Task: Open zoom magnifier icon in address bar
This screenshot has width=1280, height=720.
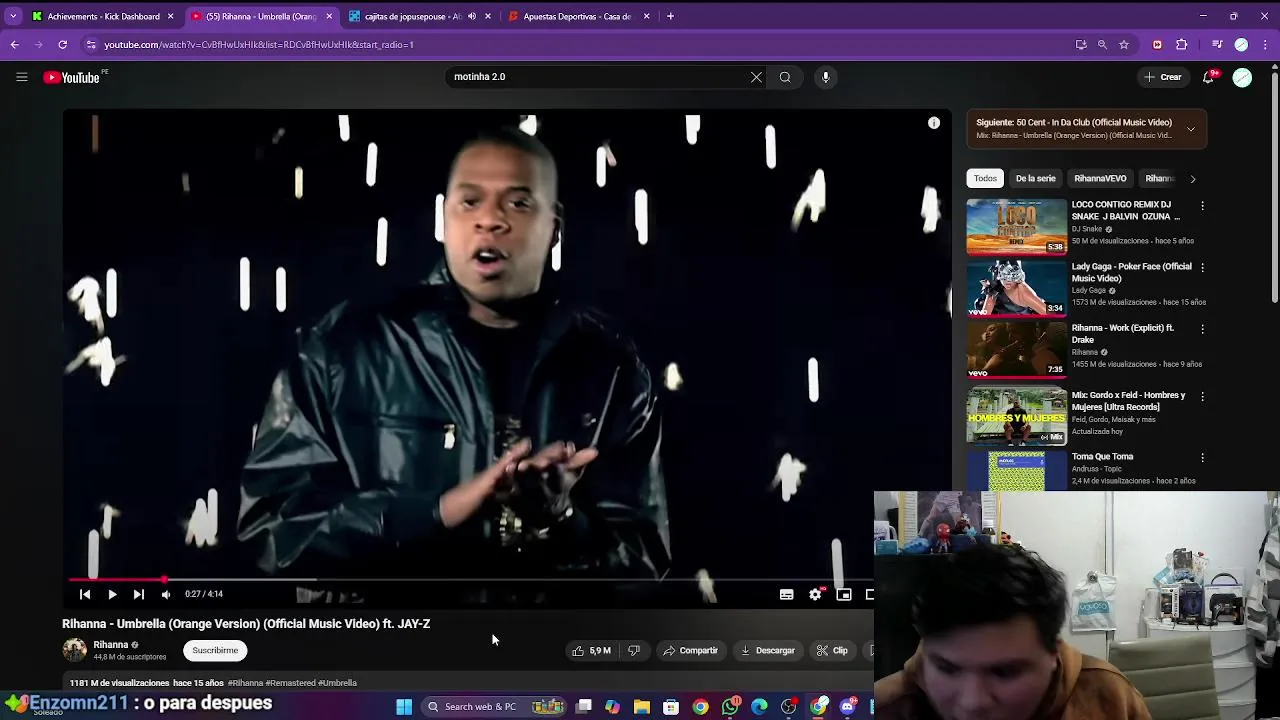Action: [1102, 45]
